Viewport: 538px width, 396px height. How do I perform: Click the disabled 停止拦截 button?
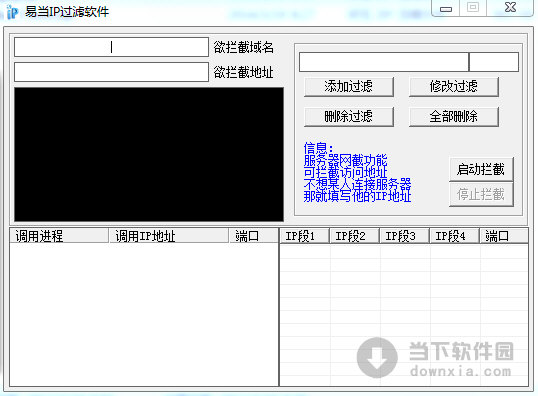coord(481,195)
